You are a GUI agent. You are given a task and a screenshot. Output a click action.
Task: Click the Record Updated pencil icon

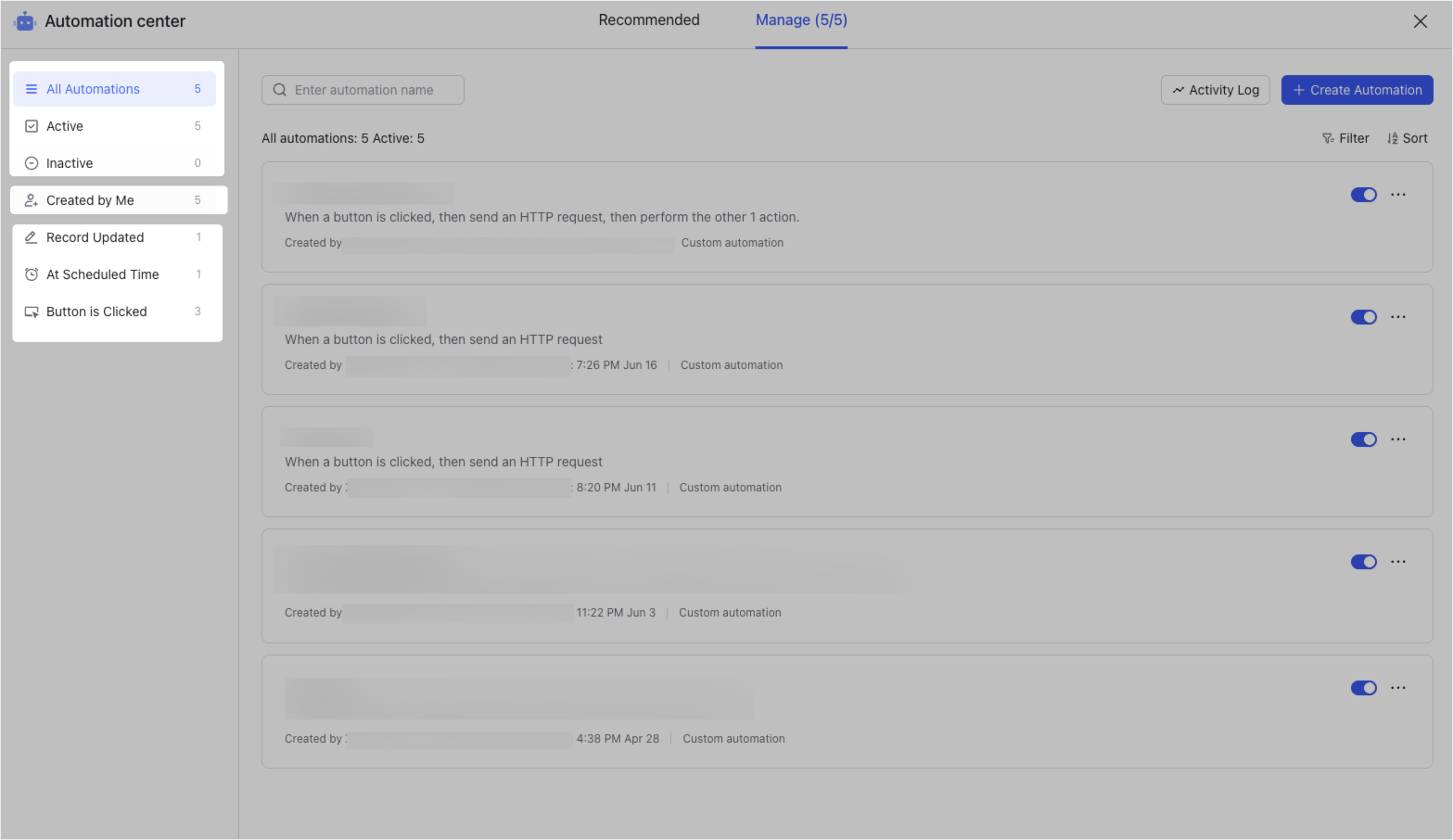point(32,237)
